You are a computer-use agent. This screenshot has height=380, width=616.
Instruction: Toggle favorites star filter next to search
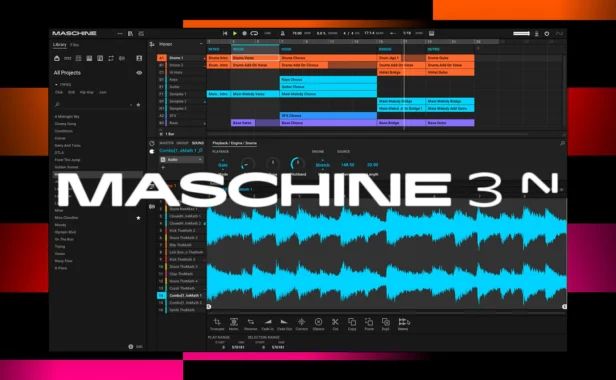click(138, 105)
